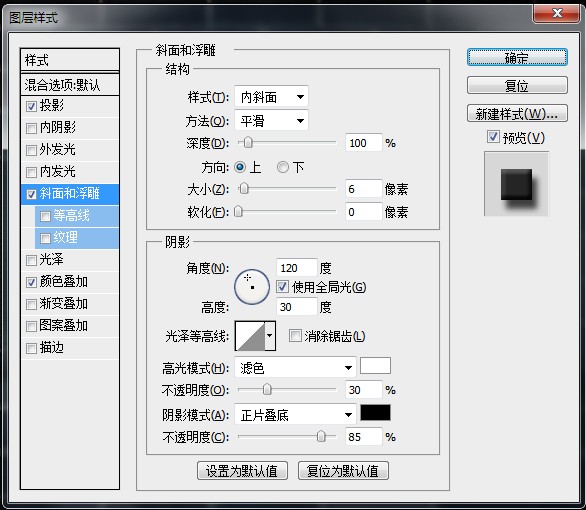586x510 pixels.
Task: Select the 投影 drop shadow entry label
Action: 52,105
